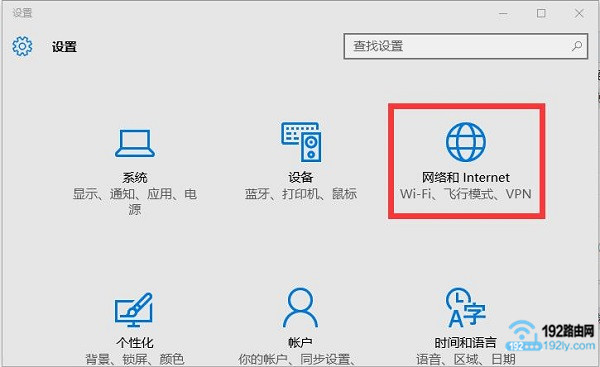Open the Devices (设备) keyboard and speaker icon
600x367 pixels.
point(301,142)
